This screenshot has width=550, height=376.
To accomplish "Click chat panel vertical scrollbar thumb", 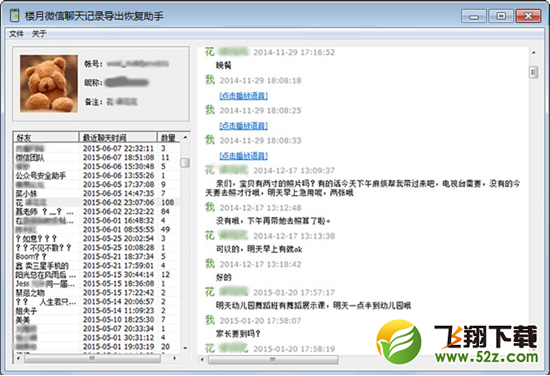I will [x=534, y=72].
